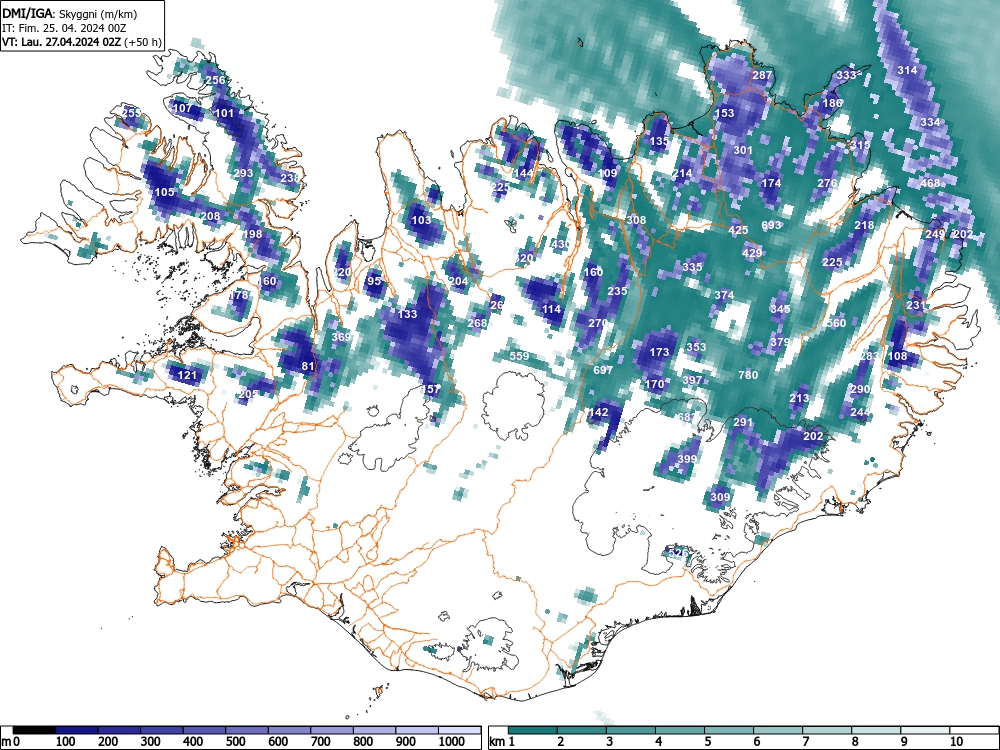Click the IT: Fim. 25. 04. 2024 00Z line
Viewport: 1000px width, 750px height.
tap(62, 28)
